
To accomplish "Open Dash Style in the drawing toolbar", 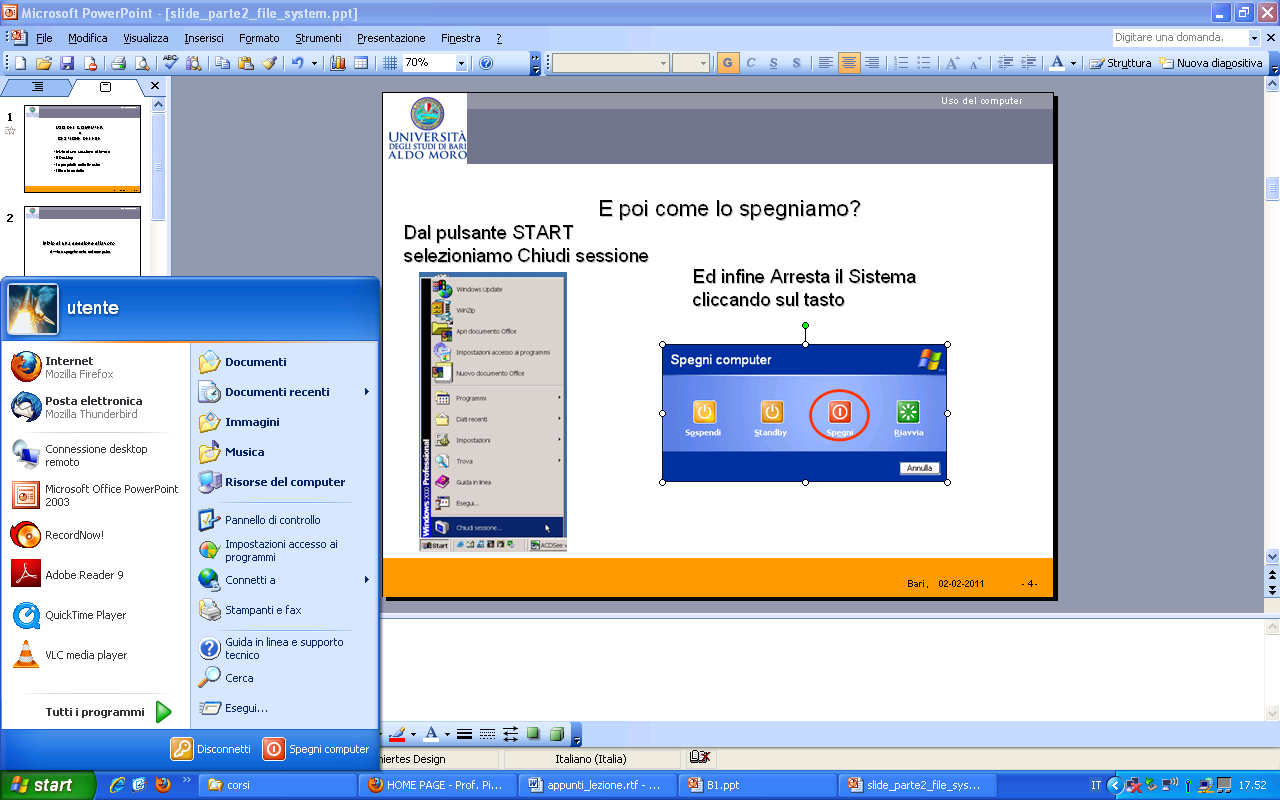I will [x=488, y=734].
